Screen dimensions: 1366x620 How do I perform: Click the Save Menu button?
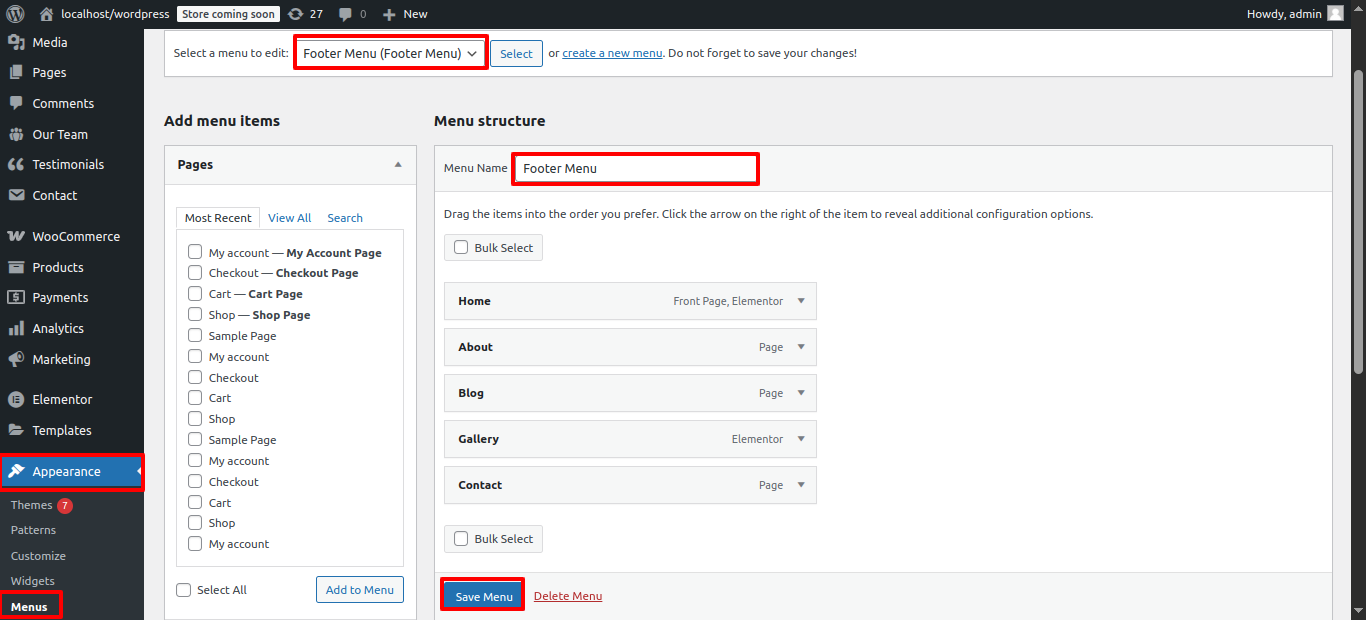click(x=483, y=596)
